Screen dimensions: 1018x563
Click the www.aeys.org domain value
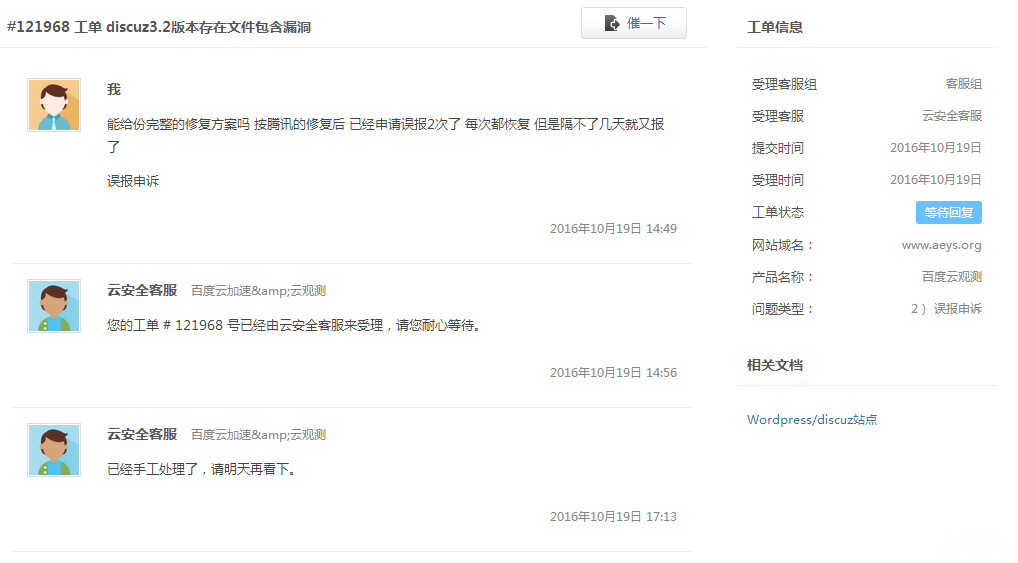click(941, 245)
